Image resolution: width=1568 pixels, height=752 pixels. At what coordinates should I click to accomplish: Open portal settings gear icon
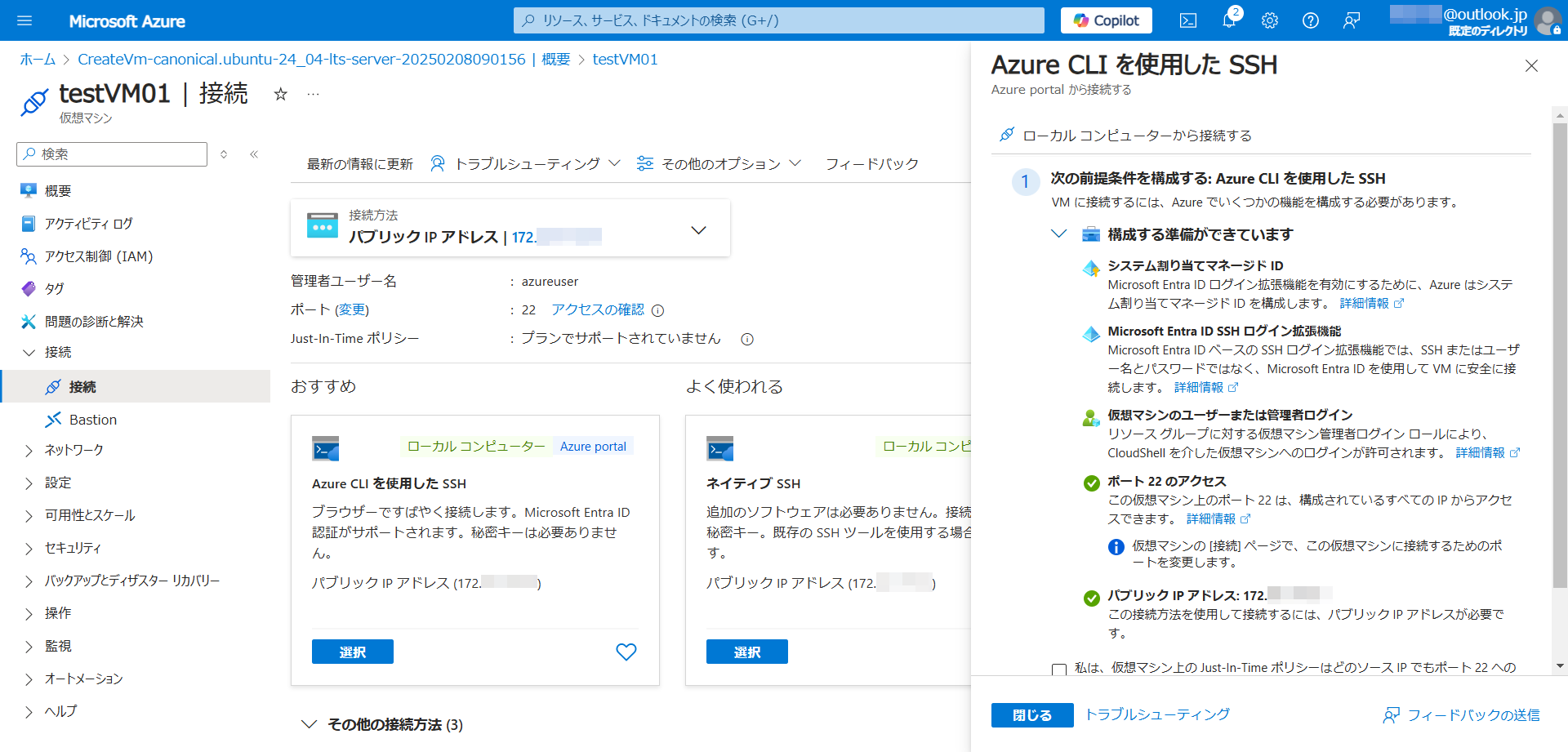coord(1270,20)
